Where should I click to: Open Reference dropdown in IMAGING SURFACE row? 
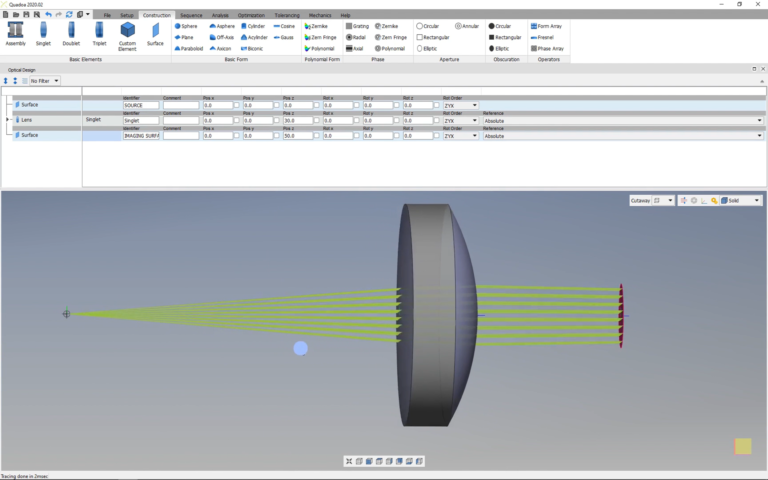tap(623, 136)
